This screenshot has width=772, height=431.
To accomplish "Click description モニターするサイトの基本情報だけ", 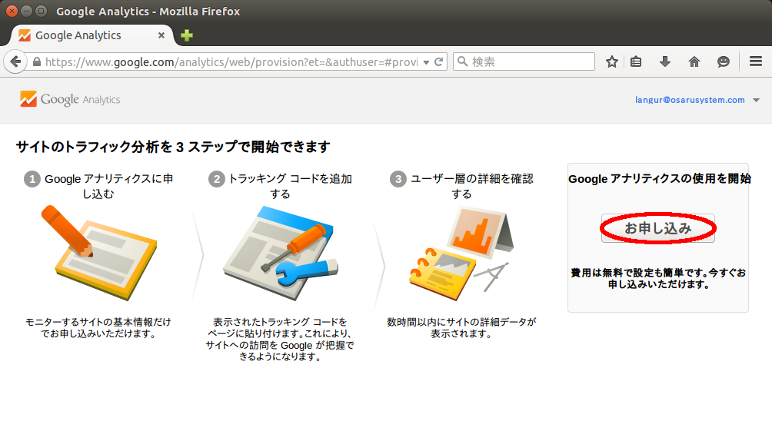I will (98, 322).
